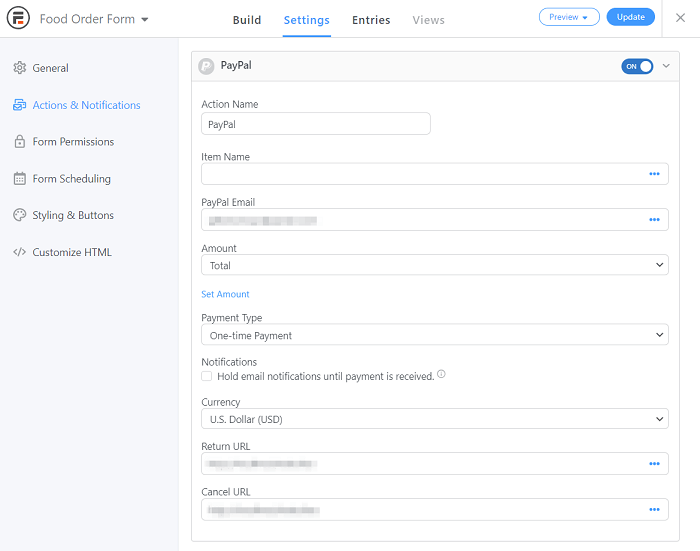The image size is (700, 551).
Task: Go to the Views tab
Action: 429,20
